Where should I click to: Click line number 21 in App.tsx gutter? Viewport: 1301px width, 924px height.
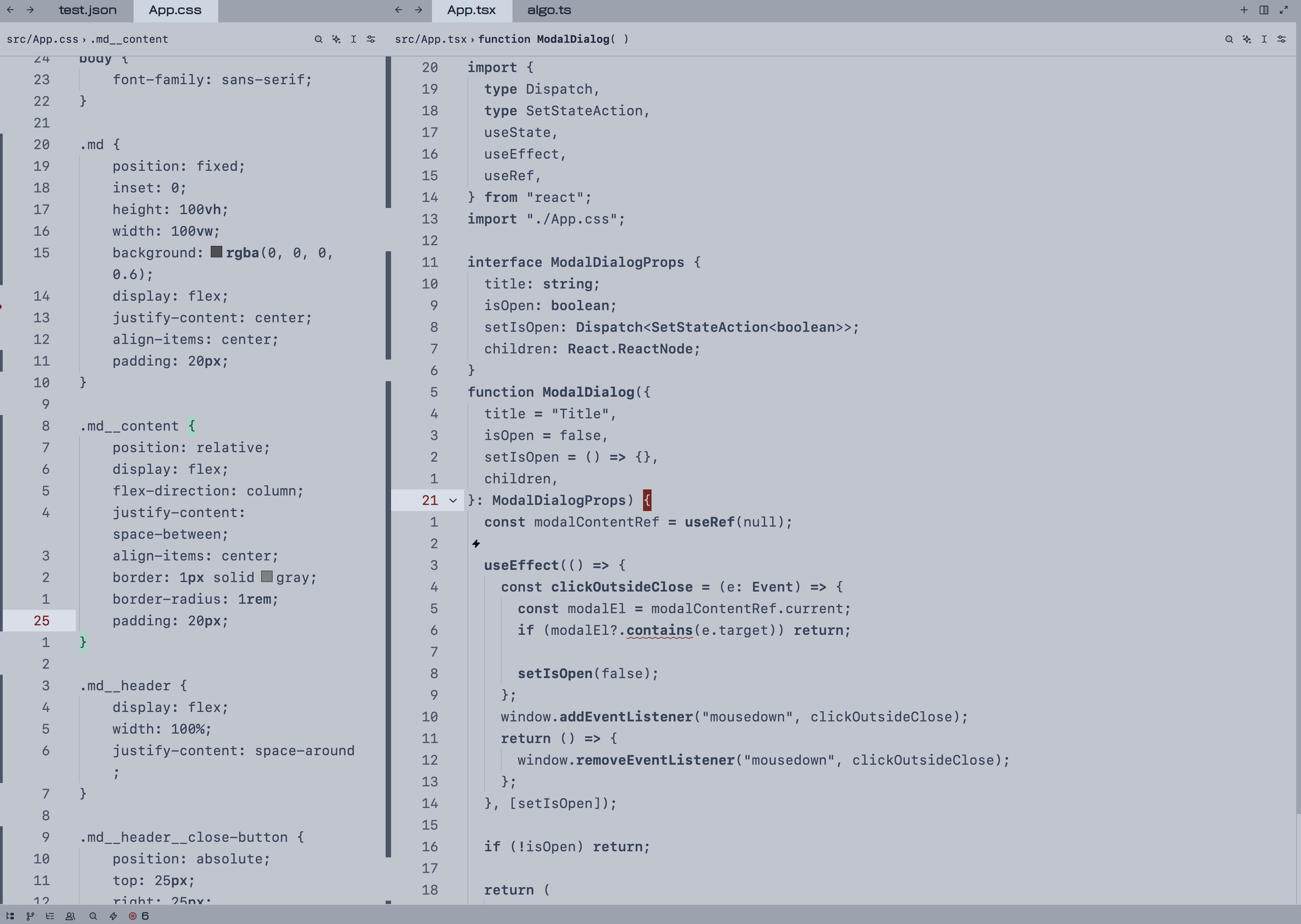(x=430, y=501)
